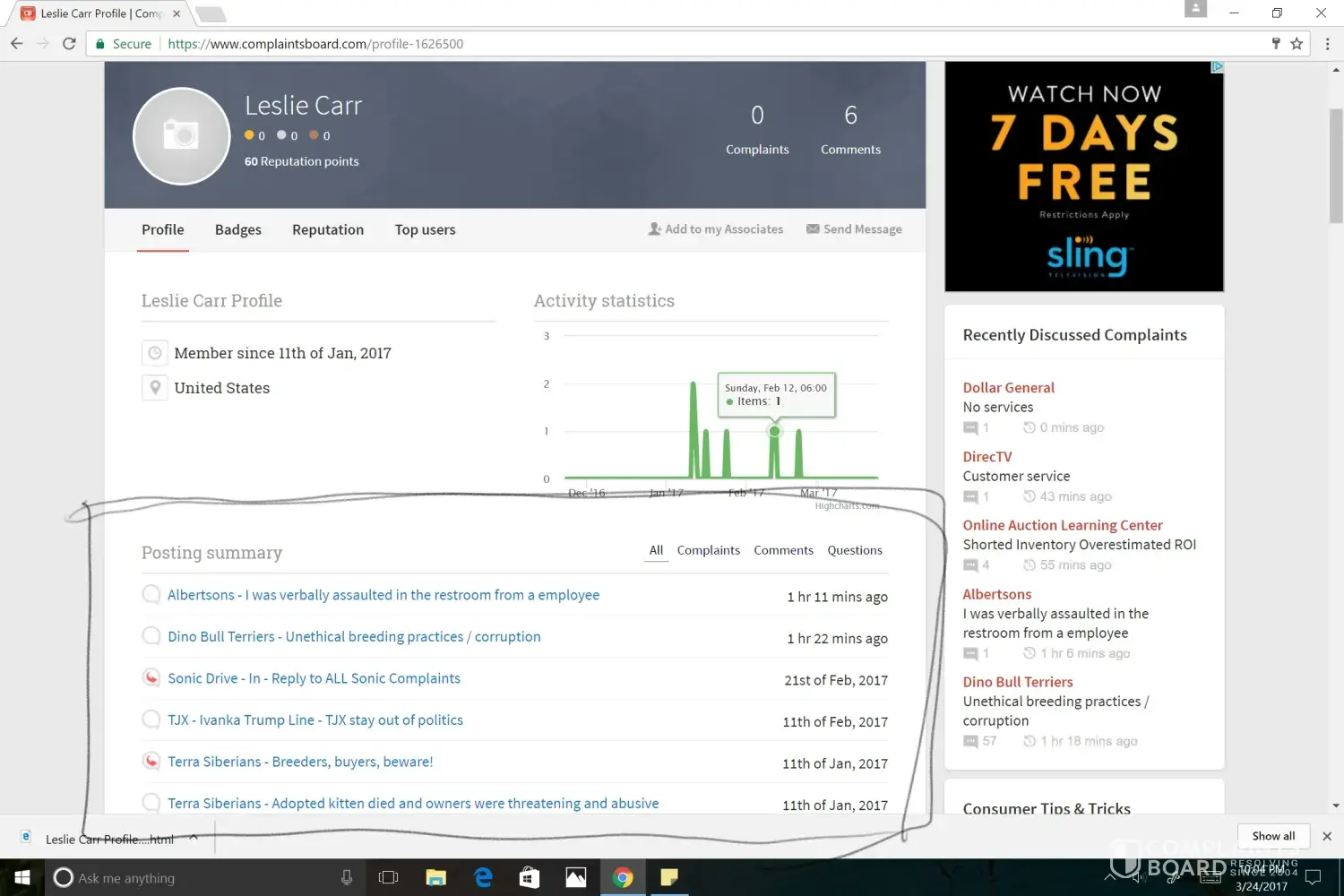
Task: Open the Dollar General recent complaint
Action: pos(1008,388)
